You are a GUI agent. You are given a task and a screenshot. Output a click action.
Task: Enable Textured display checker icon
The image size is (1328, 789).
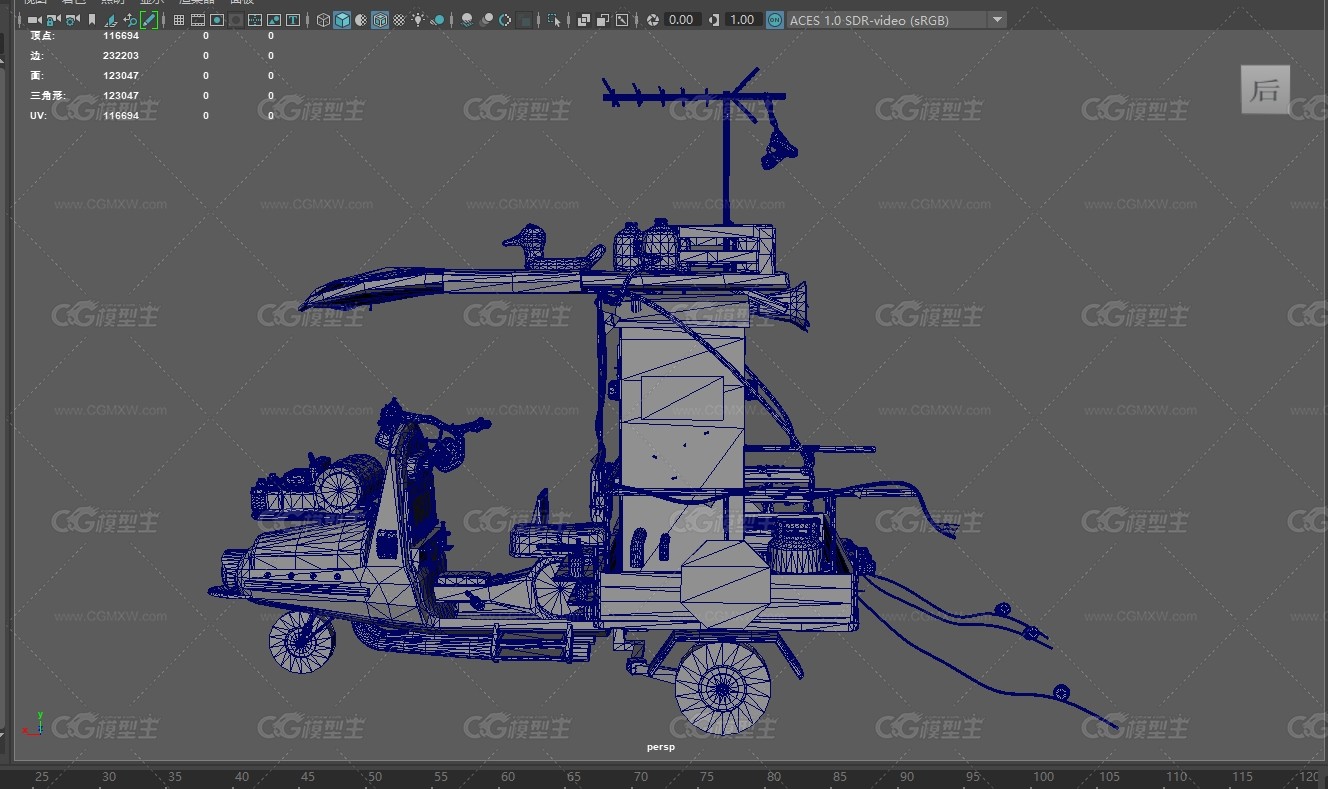[399, 20]
